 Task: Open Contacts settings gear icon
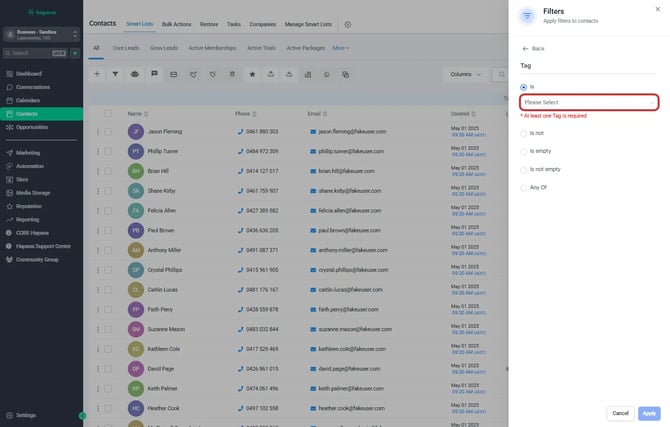point(348,23)
